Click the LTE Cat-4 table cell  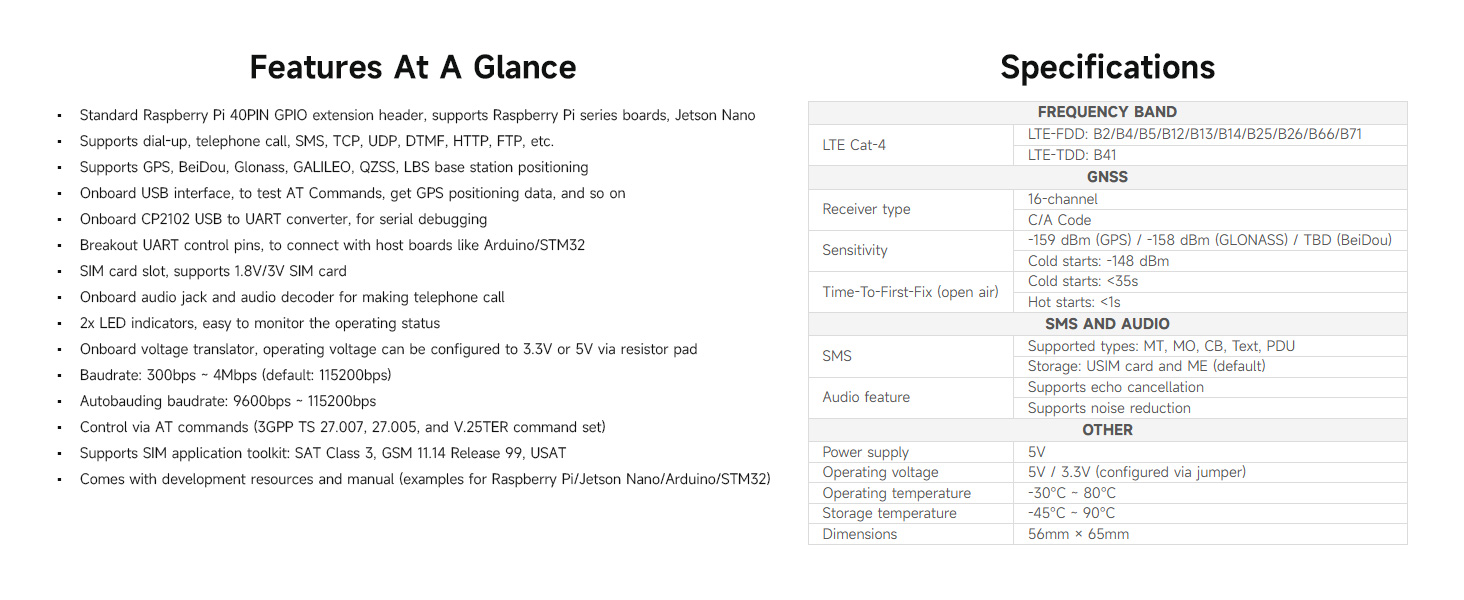pos(911,145)
